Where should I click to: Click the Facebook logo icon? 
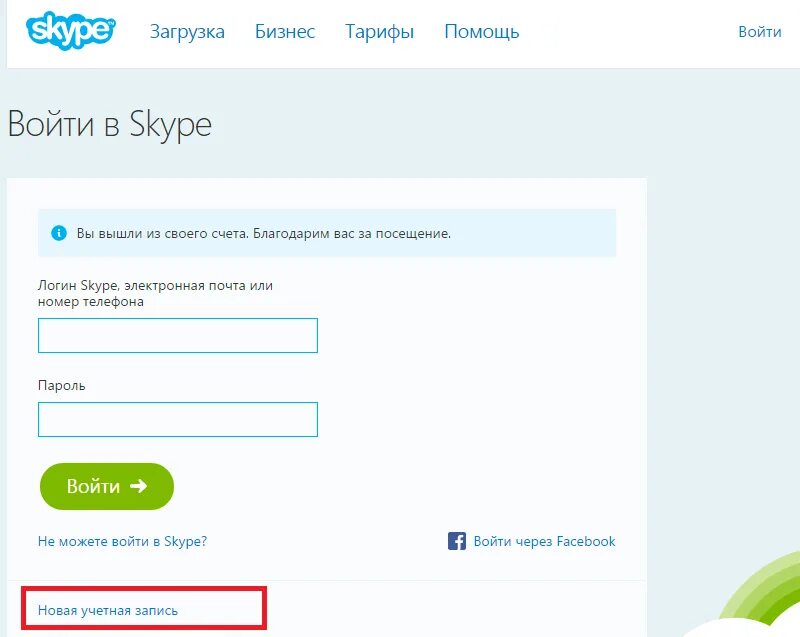click(457, 541)
